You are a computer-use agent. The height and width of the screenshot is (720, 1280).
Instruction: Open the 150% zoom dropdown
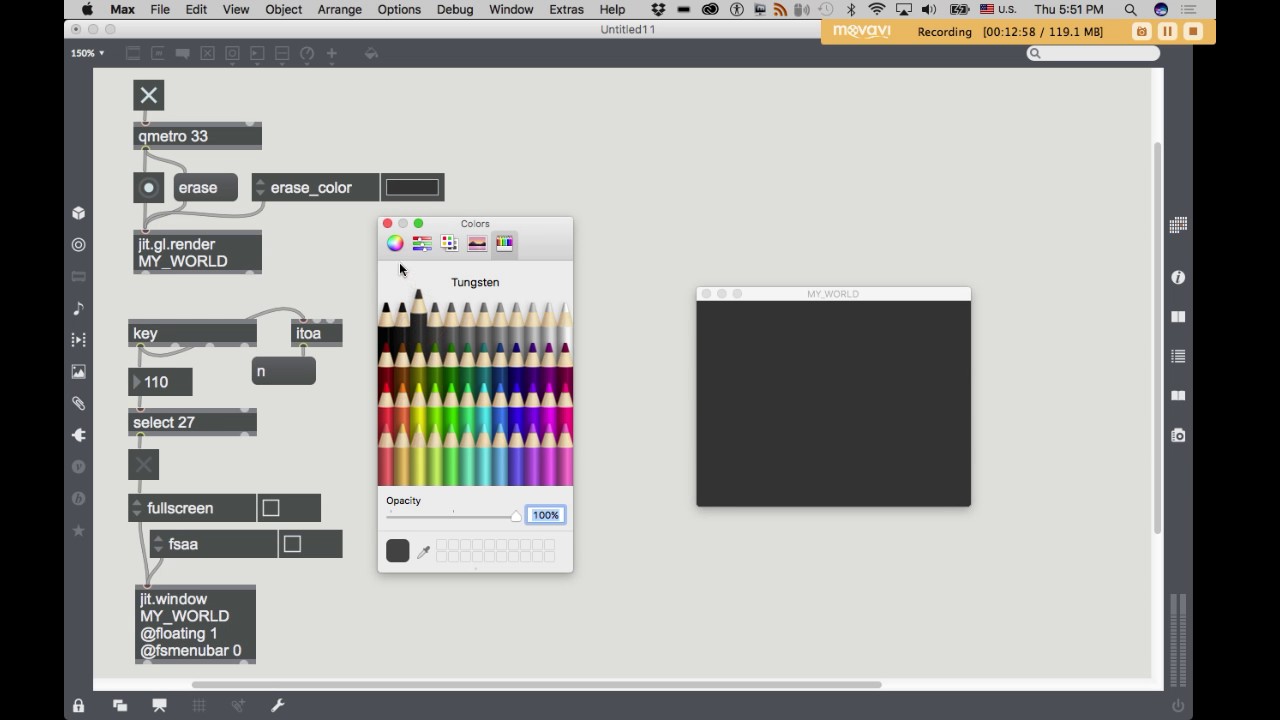coord(87,53)
